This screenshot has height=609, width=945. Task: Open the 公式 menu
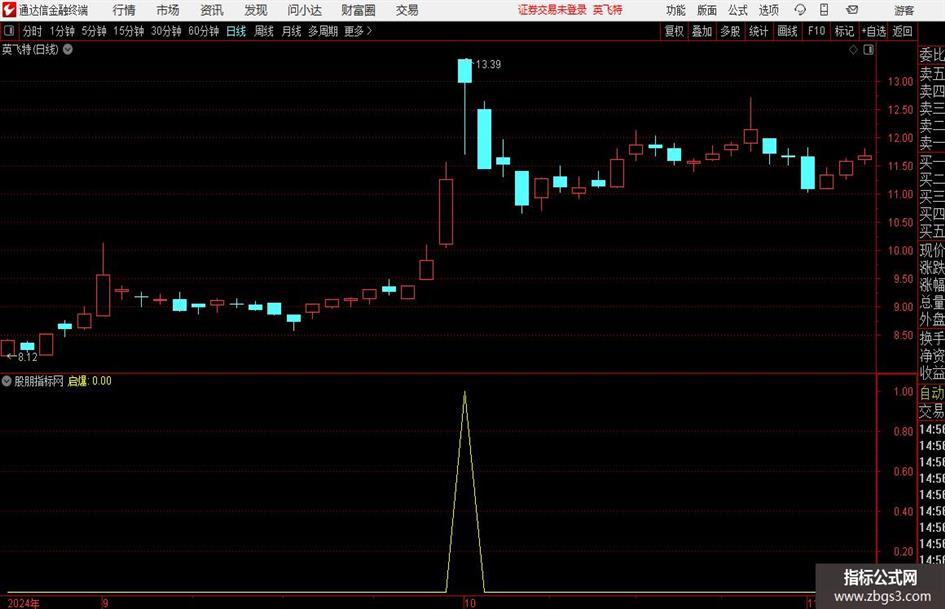pos(738,10)
